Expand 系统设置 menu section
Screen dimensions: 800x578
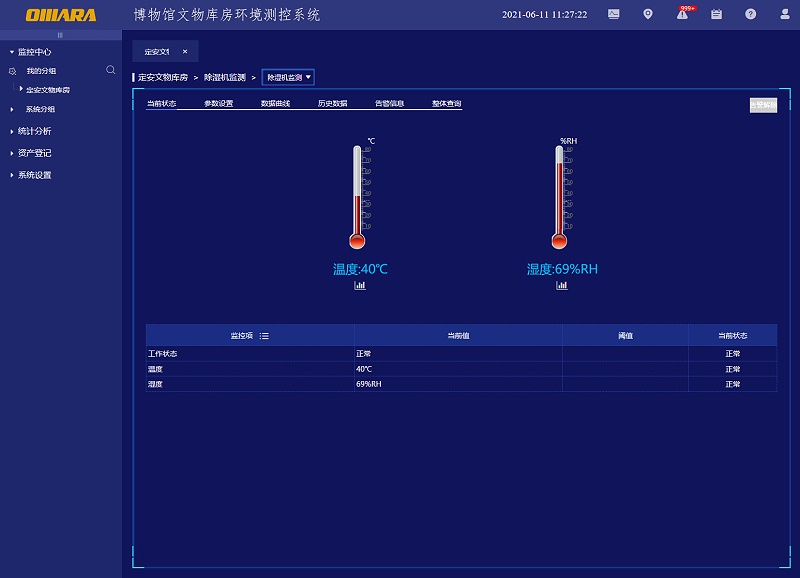pos(34,175)
